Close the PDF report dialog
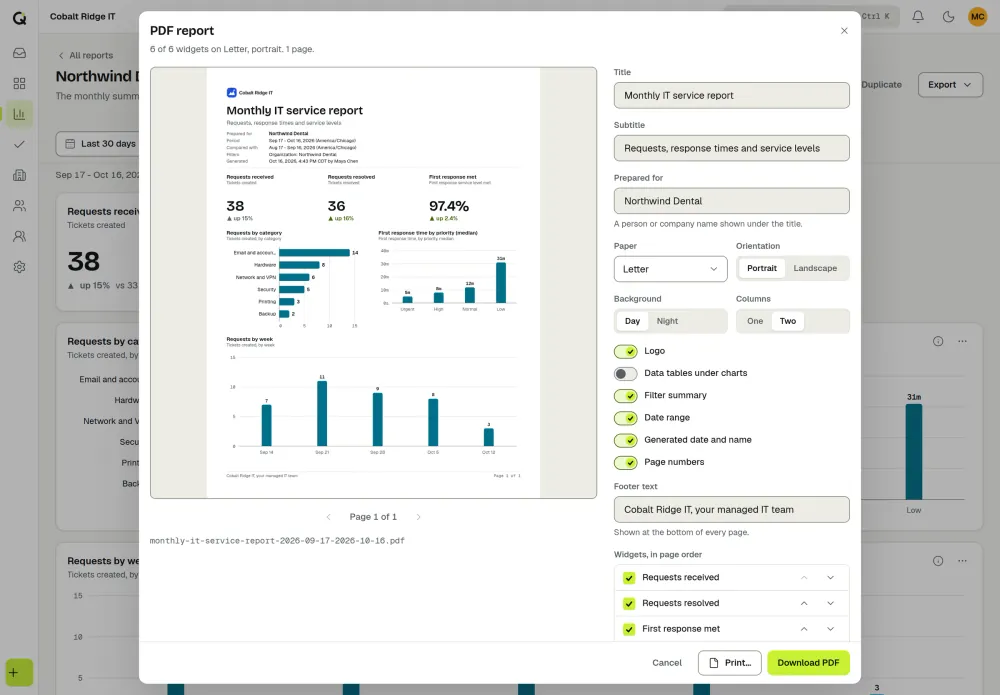The image size is (1000, 695). point(844,31)
